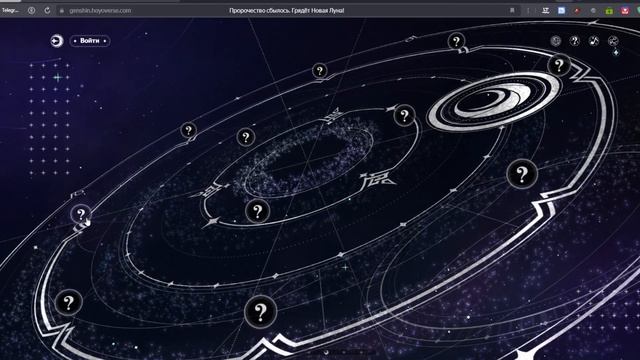
Task: Click the sparkle star icon below share icon
Action: pyautogui.click(x=616, y=52)
